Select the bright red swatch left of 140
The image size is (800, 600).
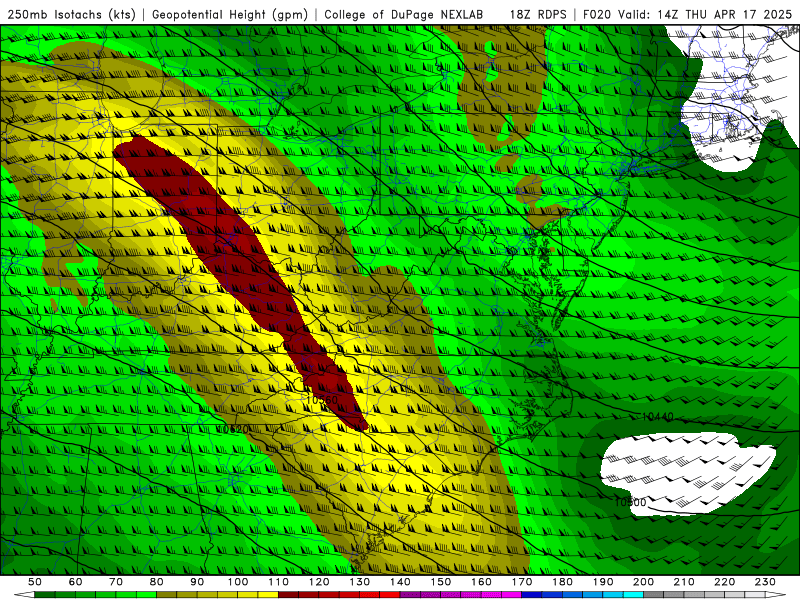[x=390, y=595]
